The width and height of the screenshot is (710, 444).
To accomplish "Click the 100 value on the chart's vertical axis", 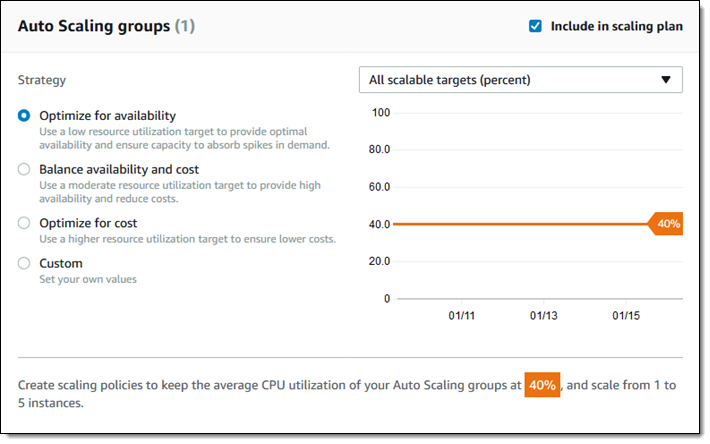I will (x=380, y=112).
